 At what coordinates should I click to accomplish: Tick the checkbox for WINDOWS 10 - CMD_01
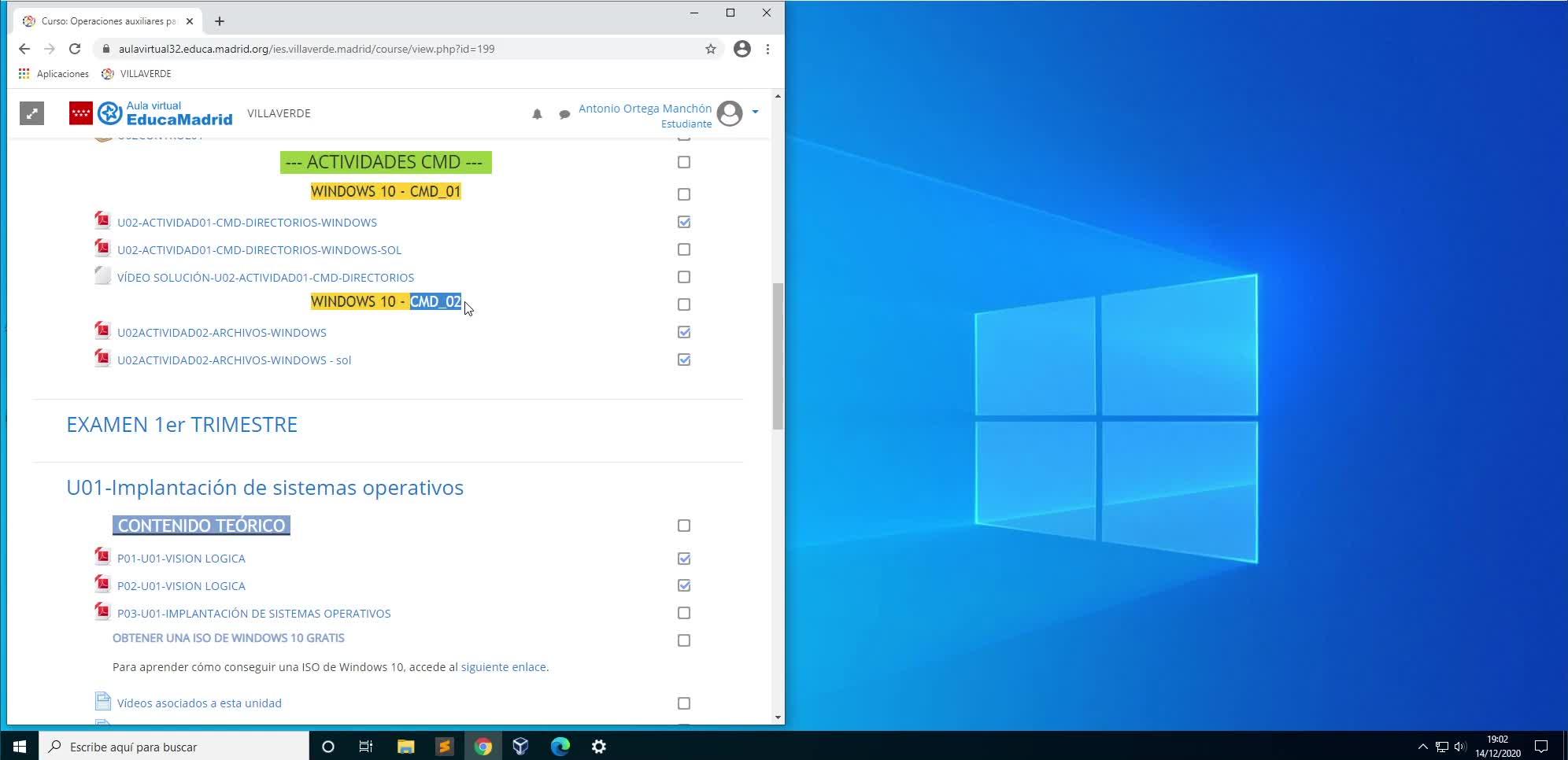tap(684, 194)
